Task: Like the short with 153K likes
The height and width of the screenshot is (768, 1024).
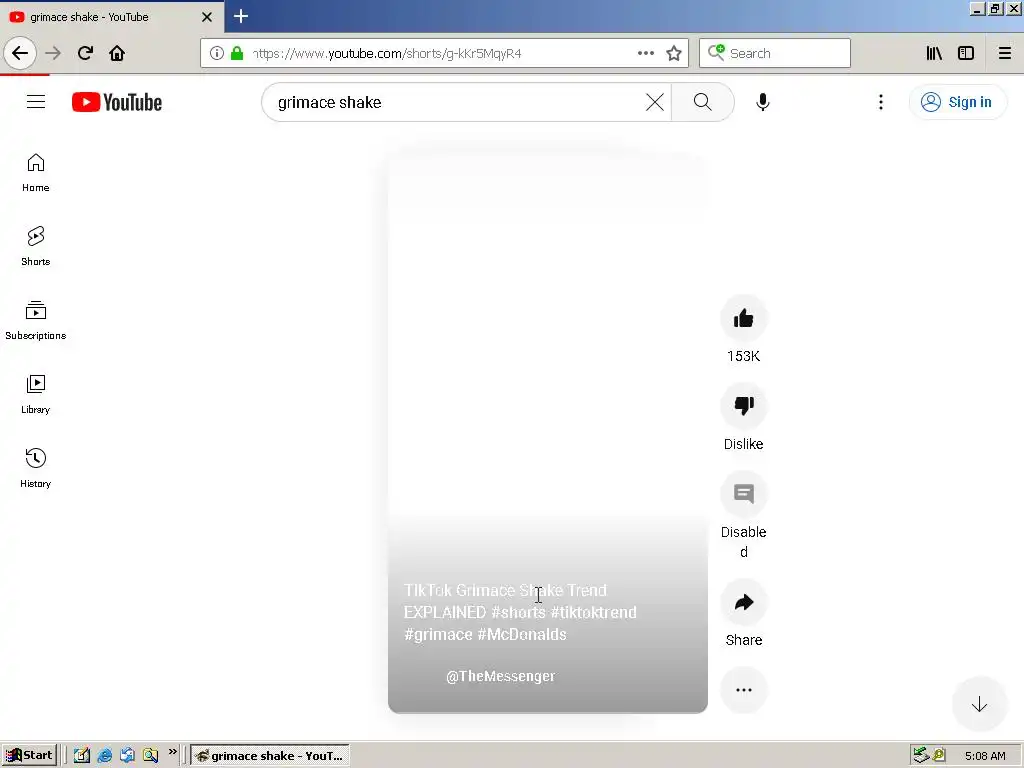Action: point(743,319)
